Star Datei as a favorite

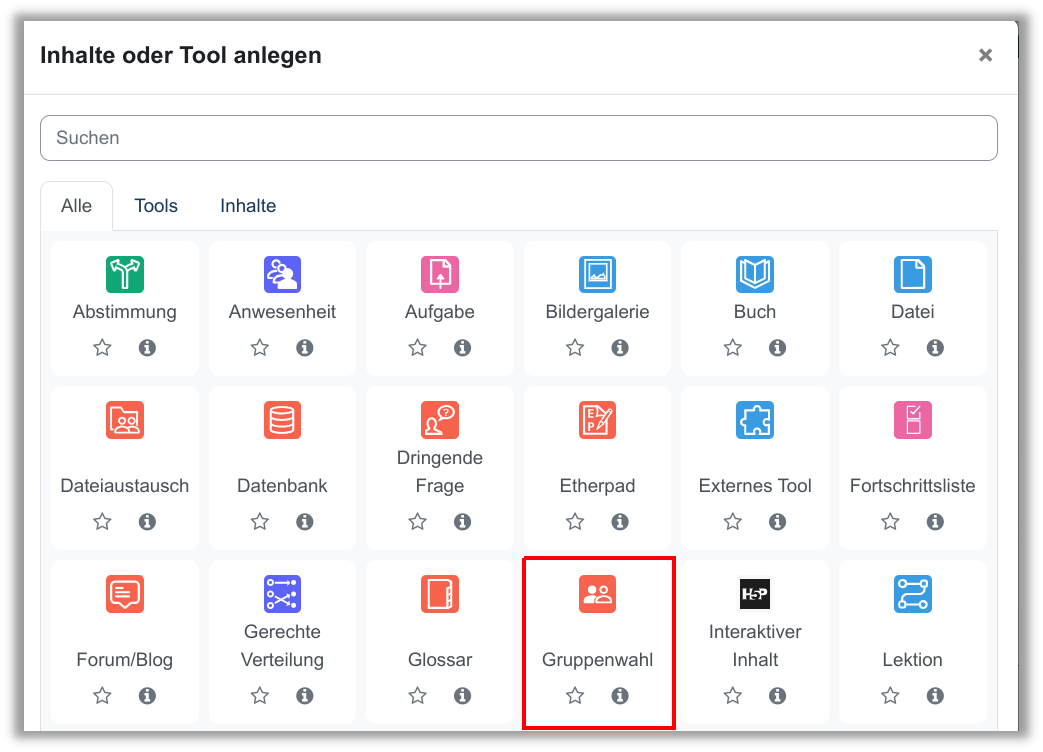click(x=890, y=348)
